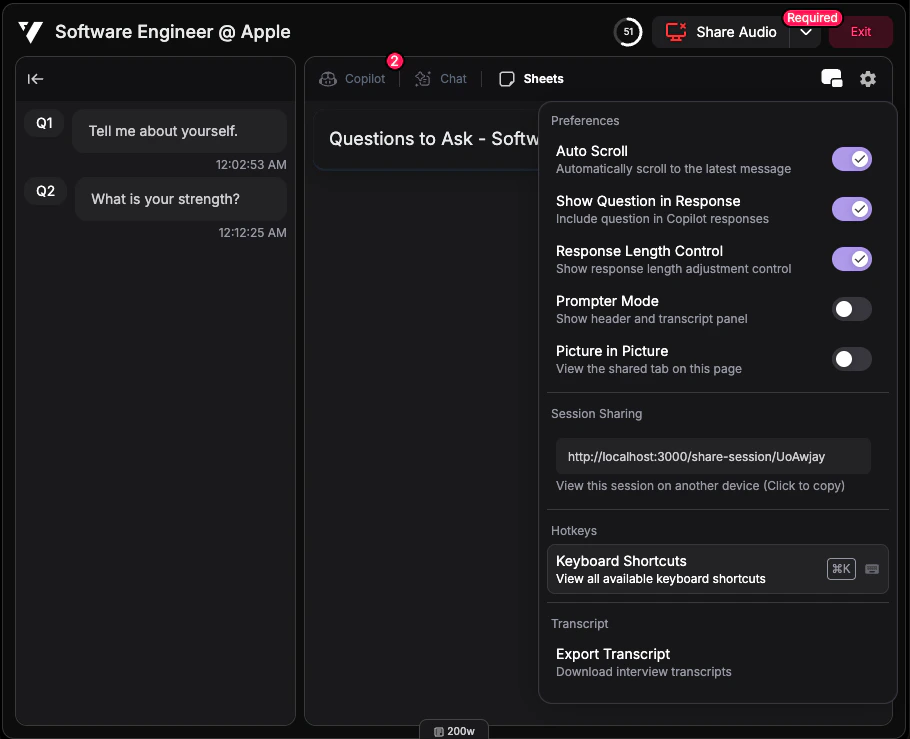The height and width of the screenshot is (739, 910).
Task: Turn off Show Question in Response
Action: 851,209
